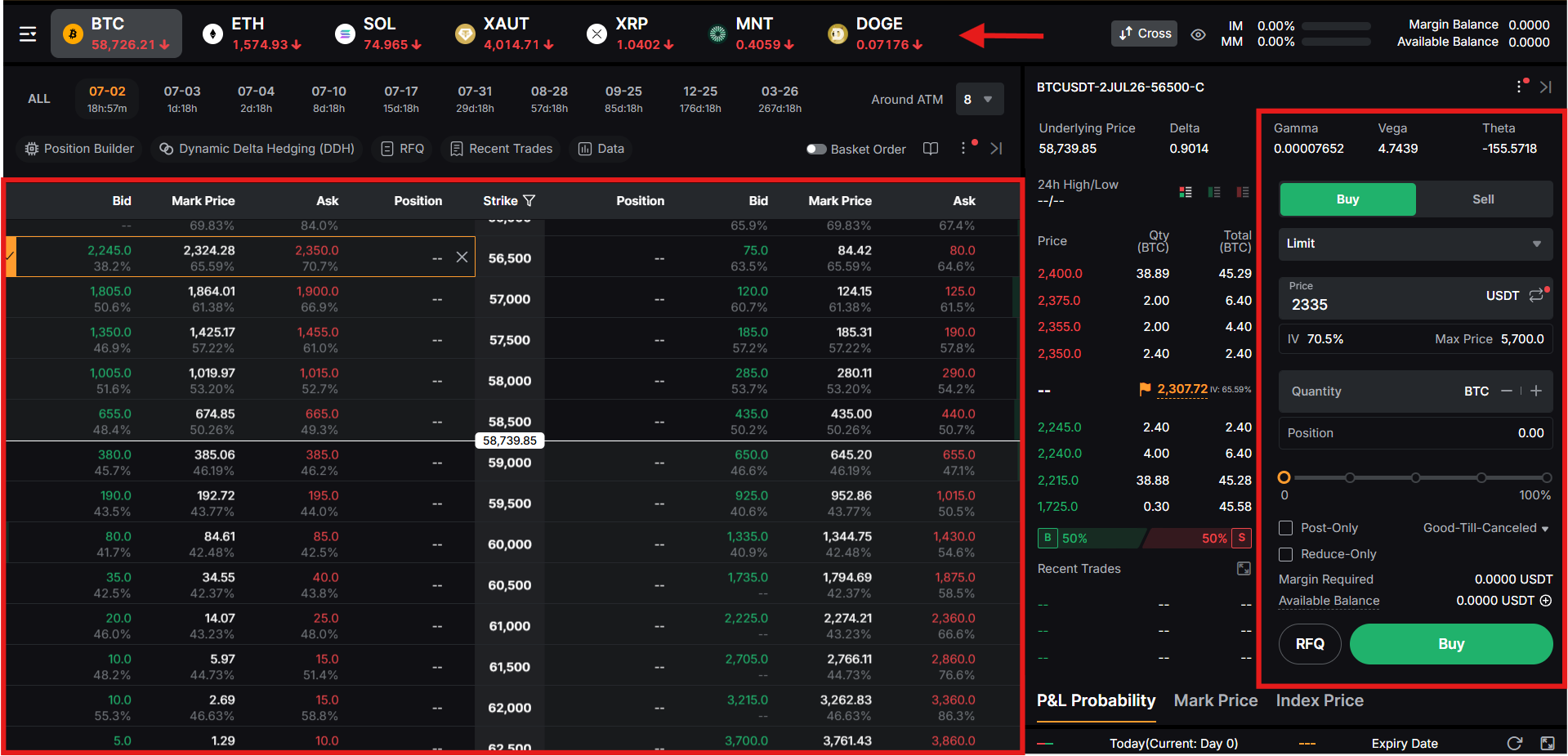Switch to the Mark Price chart tab
The image size is (1568, 756).
[1215, 700]
